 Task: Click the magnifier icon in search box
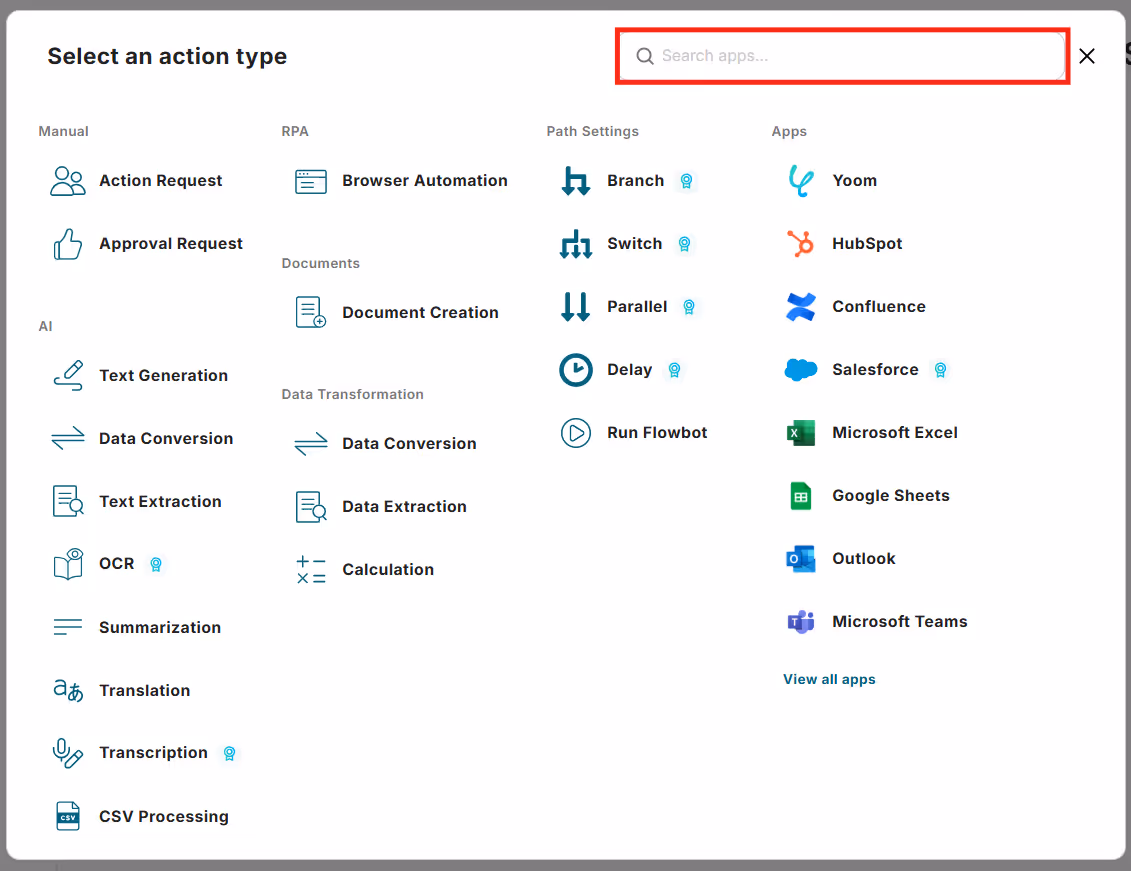pos(645,56)
